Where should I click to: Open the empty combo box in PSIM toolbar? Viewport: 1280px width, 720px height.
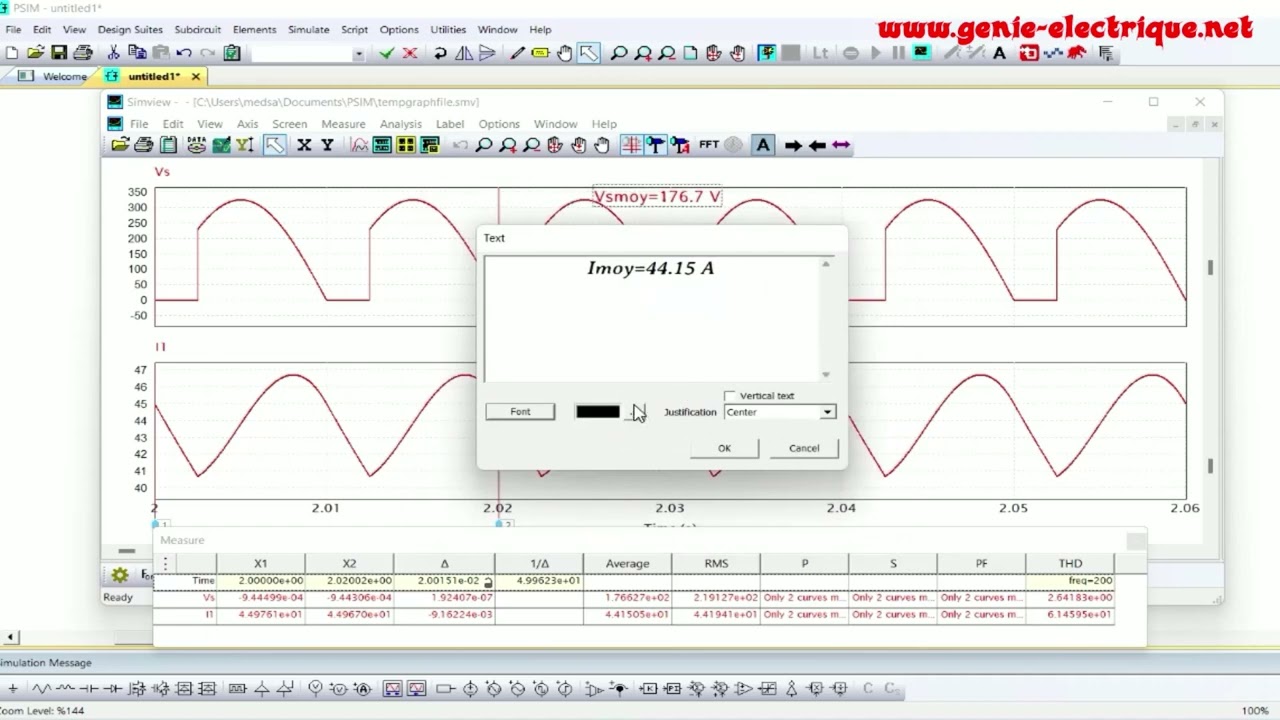click(x=308, y=53)
